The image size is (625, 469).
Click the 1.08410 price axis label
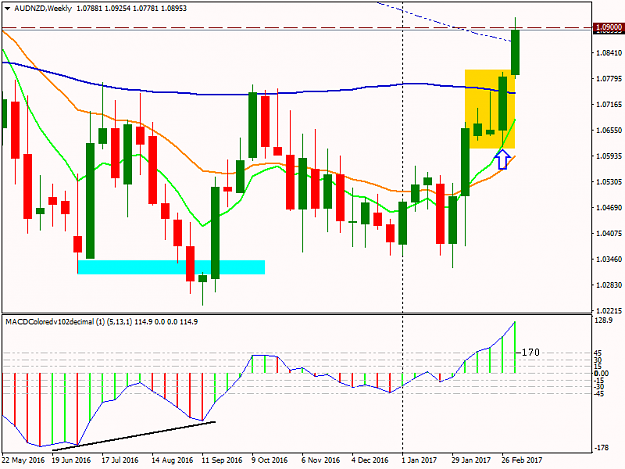click(x=609, y=53)
